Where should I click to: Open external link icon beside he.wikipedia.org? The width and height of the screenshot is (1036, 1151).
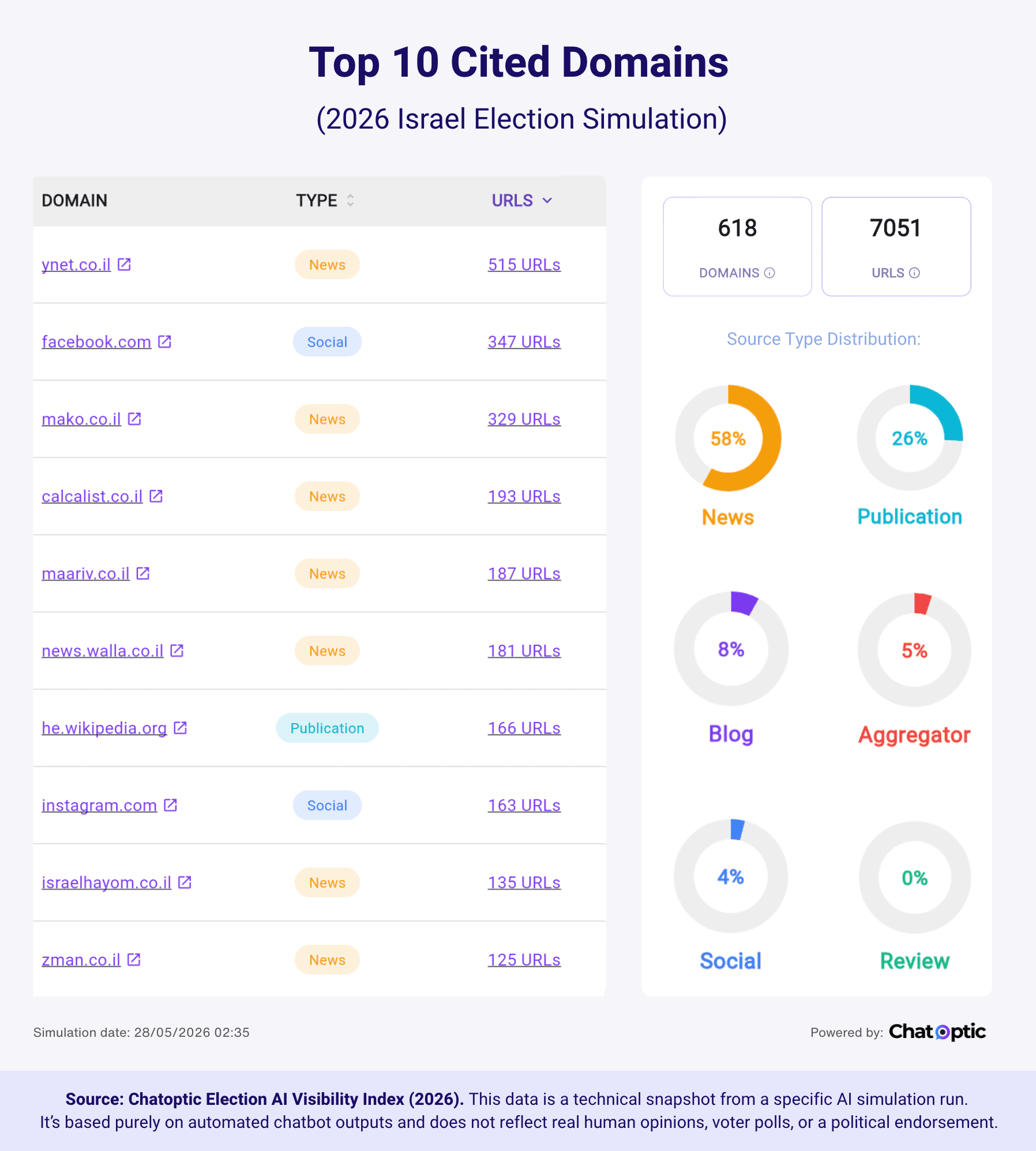(180, 728)
